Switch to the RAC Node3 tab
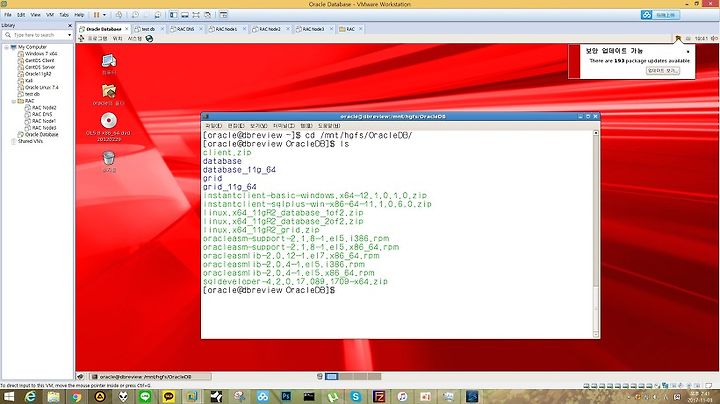The image size is (720, 404). tap(313, 29)
